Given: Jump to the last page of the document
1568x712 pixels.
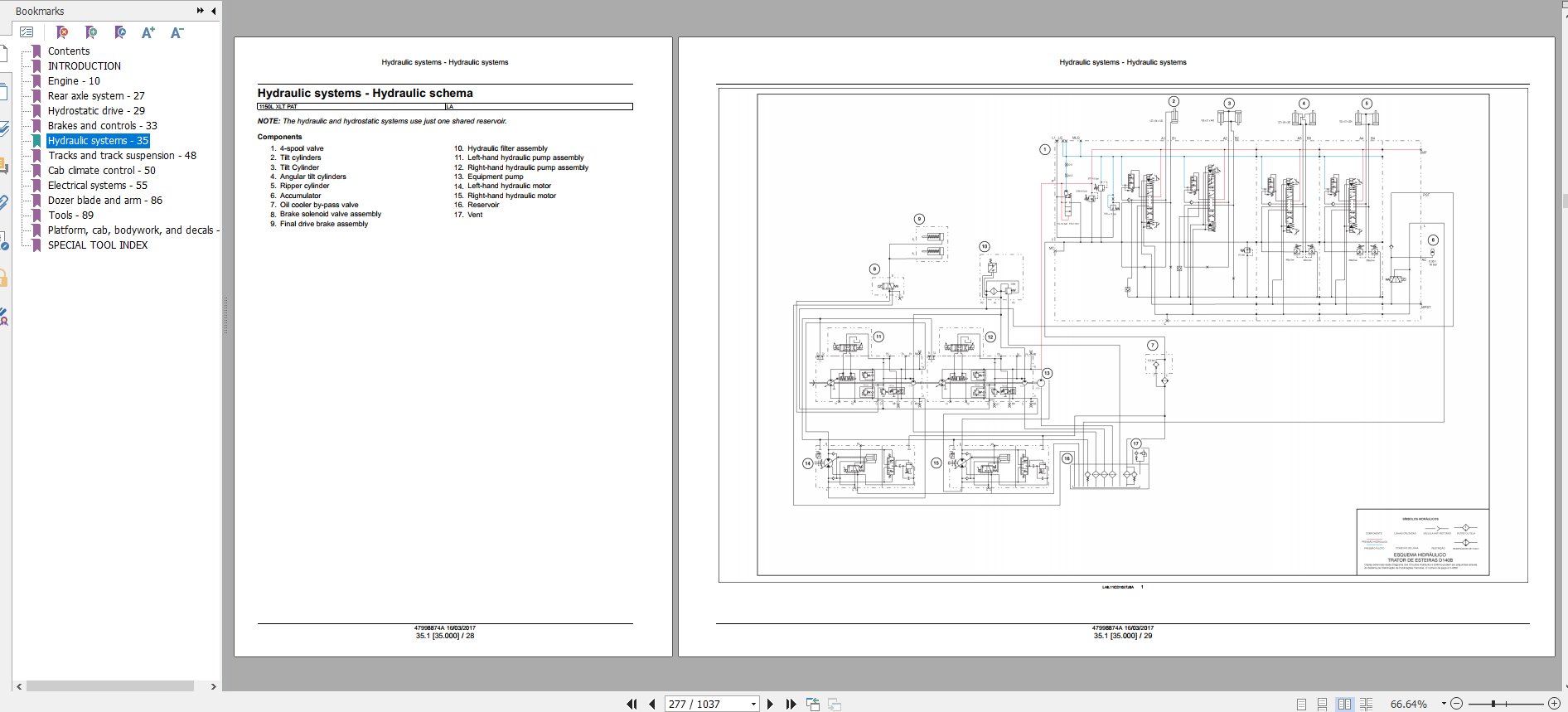Looking at the screenshot, I should click(x=791, y=704).
